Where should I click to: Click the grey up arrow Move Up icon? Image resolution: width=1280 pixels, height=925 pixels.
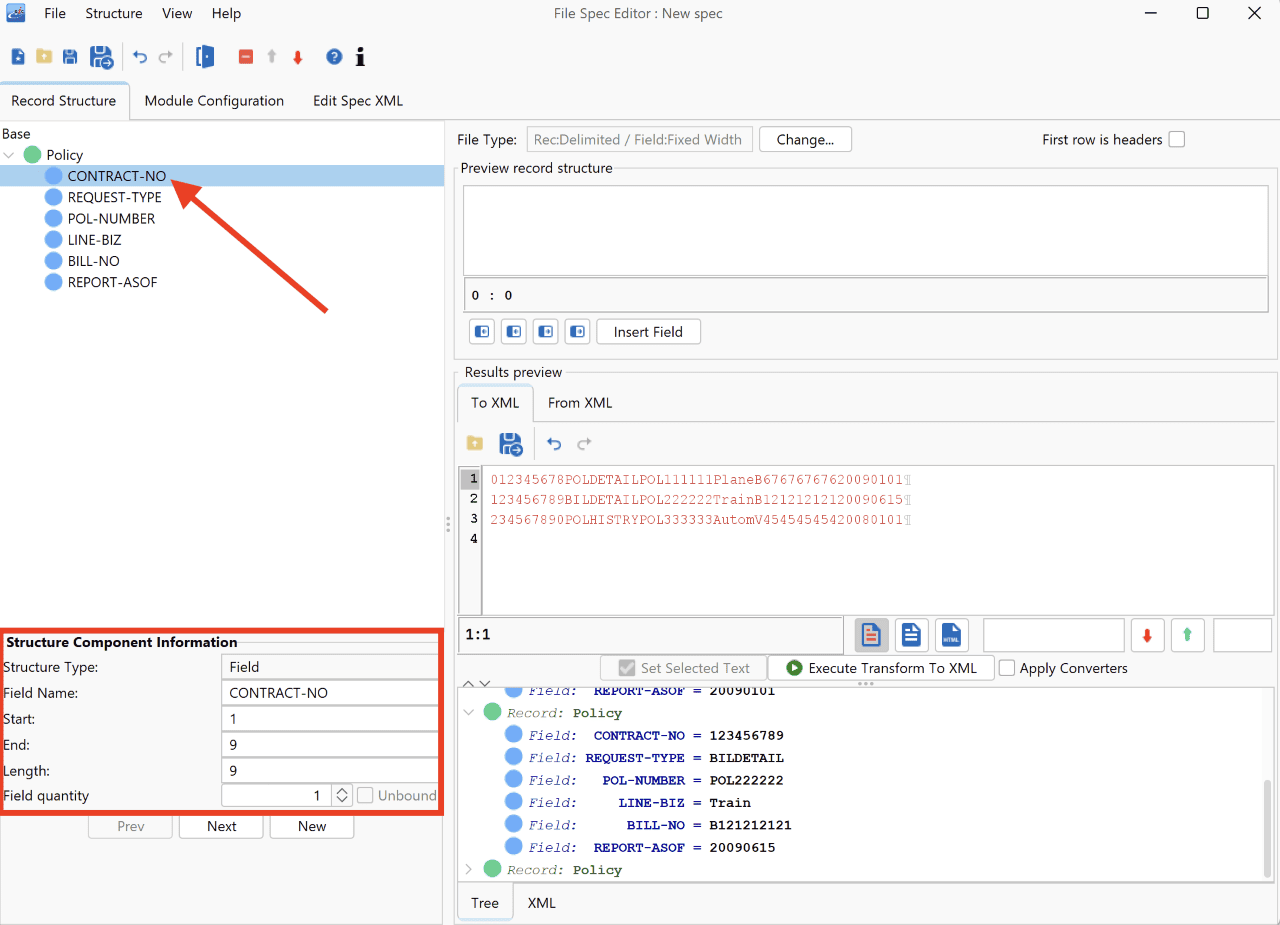271,57
